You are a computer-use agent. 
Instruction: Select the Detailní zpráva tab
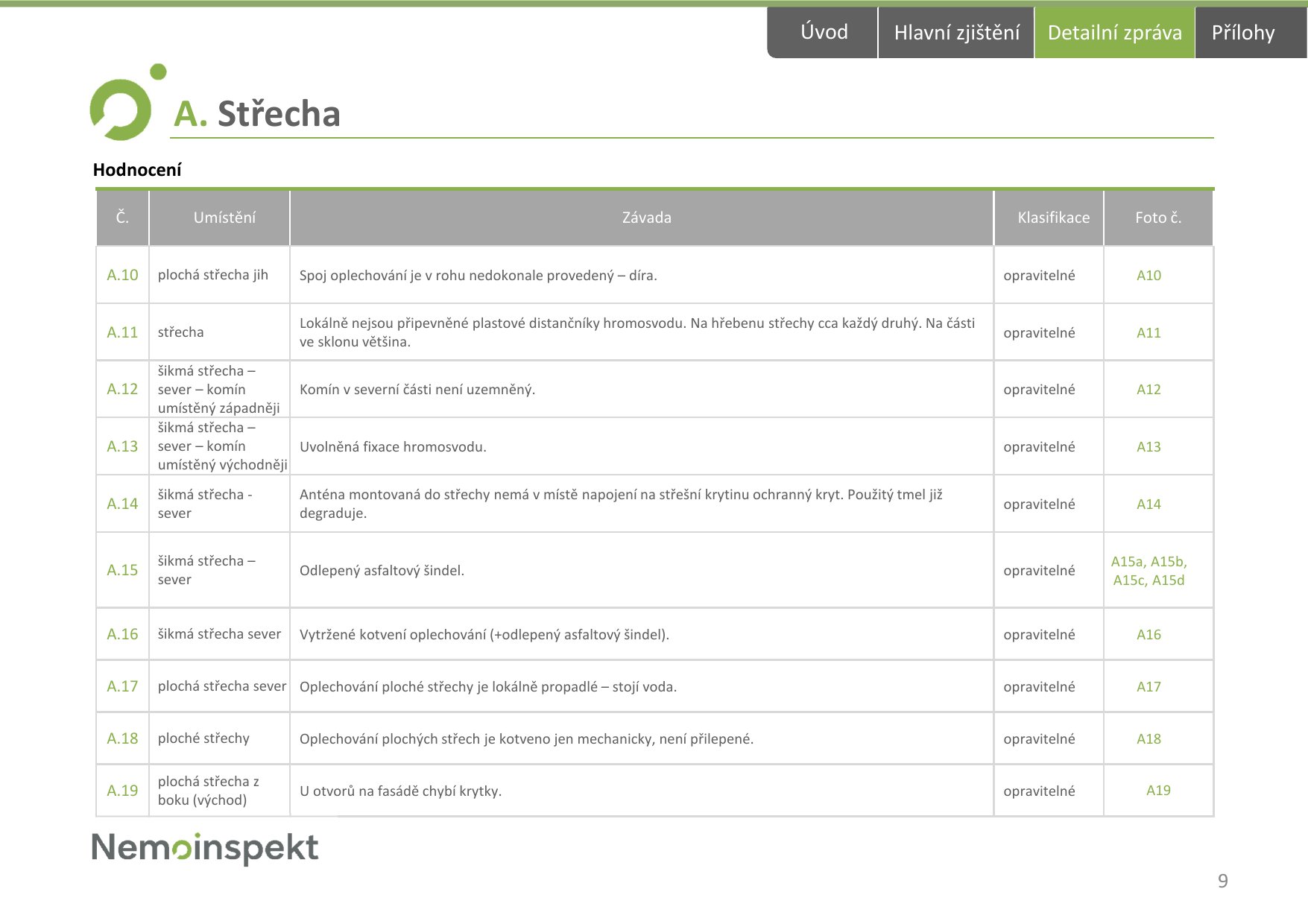pyautogui.click(x=1114, y=32)
